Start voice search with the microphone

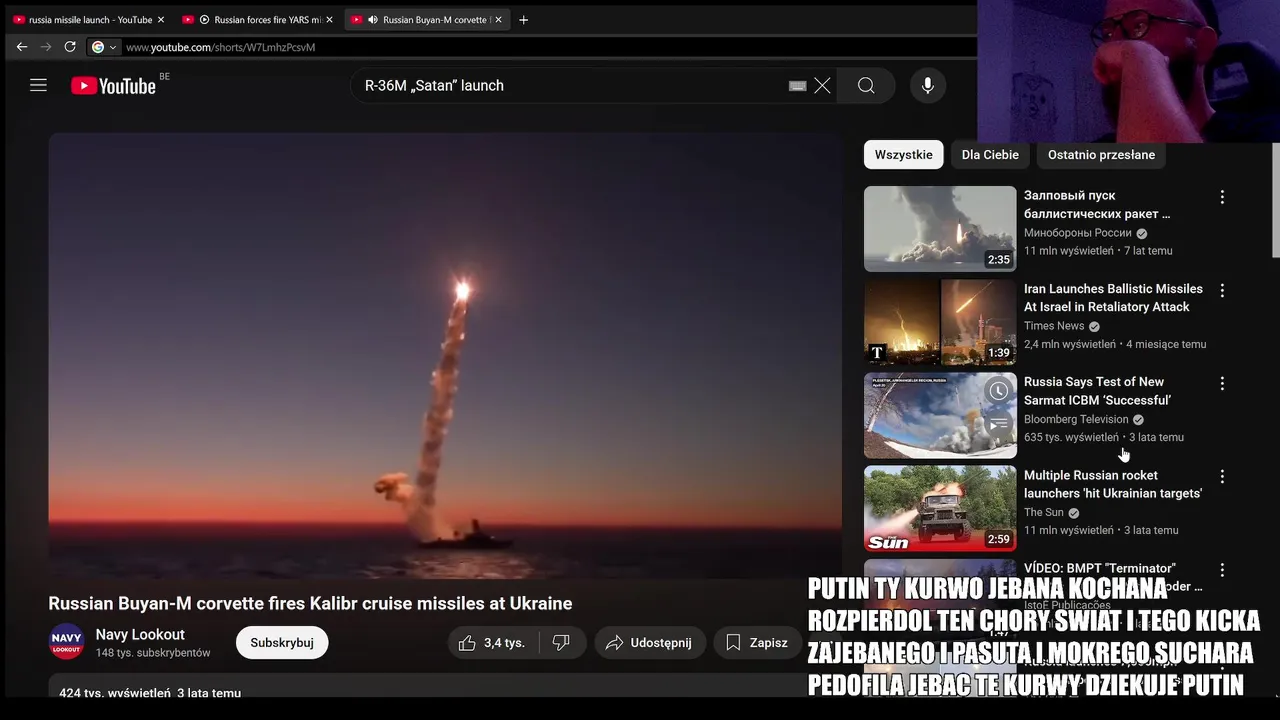pos(928,86)
